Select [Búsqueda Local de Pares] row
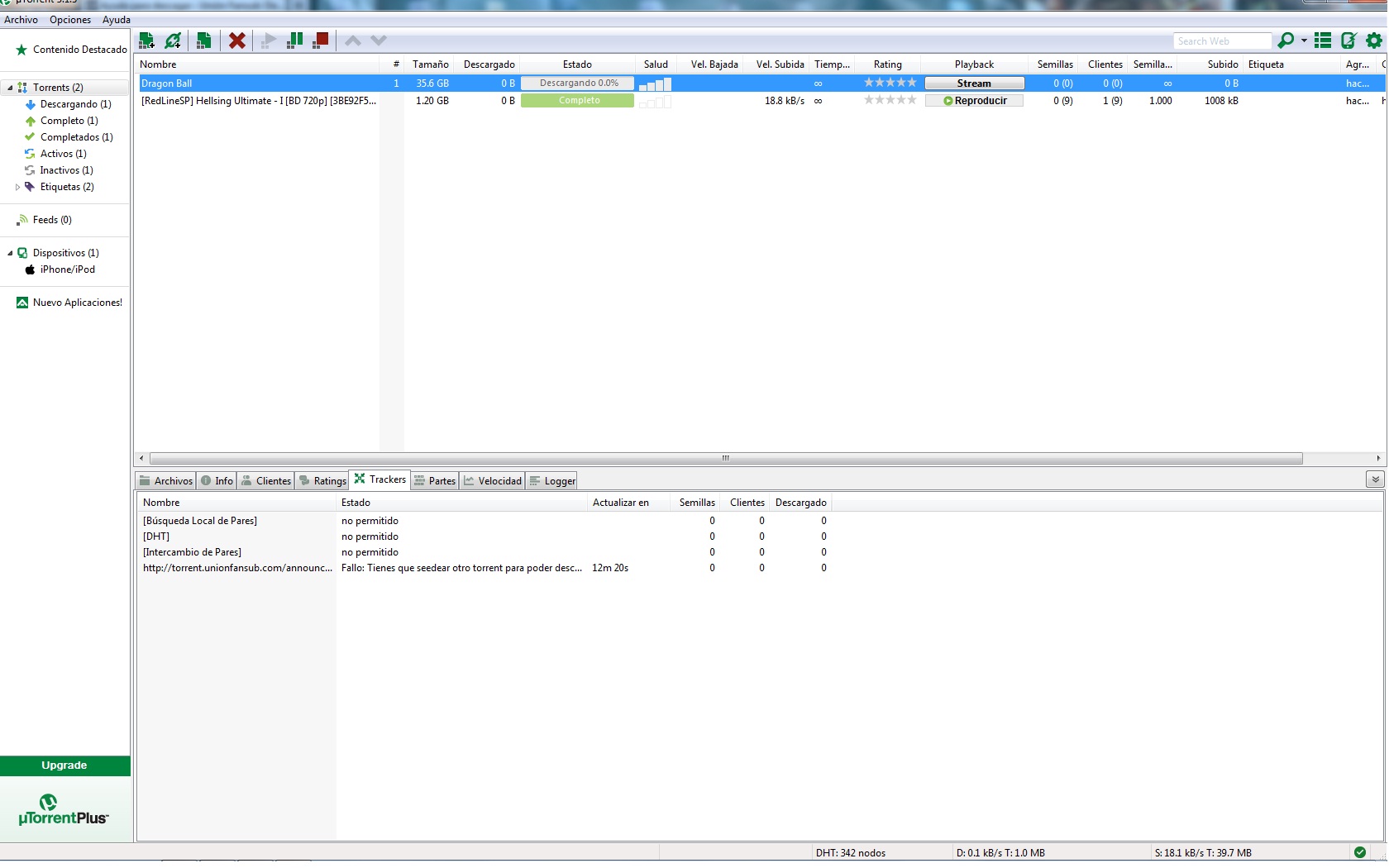1389x868 pixels. click(x=485, y=521)
